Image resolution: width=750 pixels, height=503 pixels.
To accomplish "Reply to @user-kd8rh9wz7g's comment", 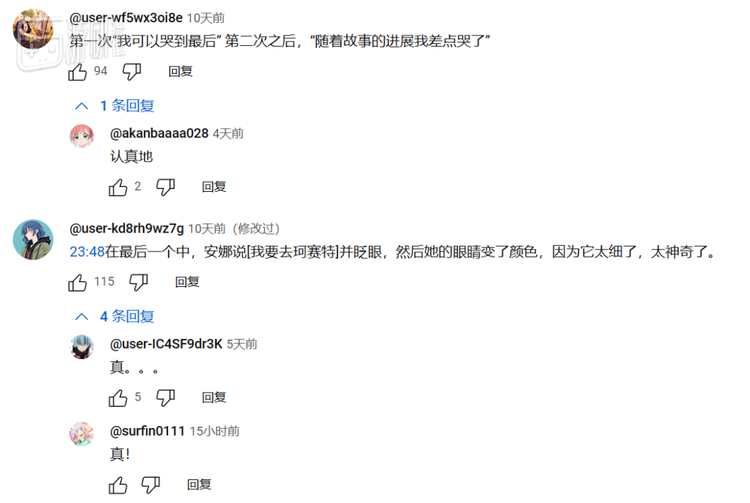I will tap(187, 282).
